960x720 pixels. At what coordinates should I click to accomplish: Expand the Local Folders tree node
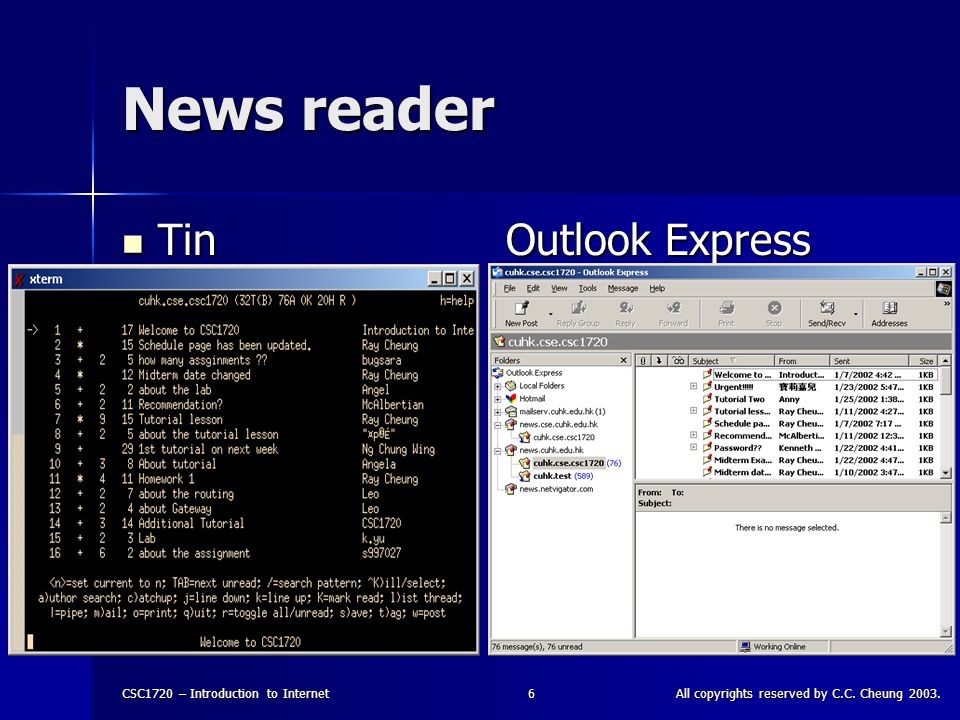click(498, 386)
